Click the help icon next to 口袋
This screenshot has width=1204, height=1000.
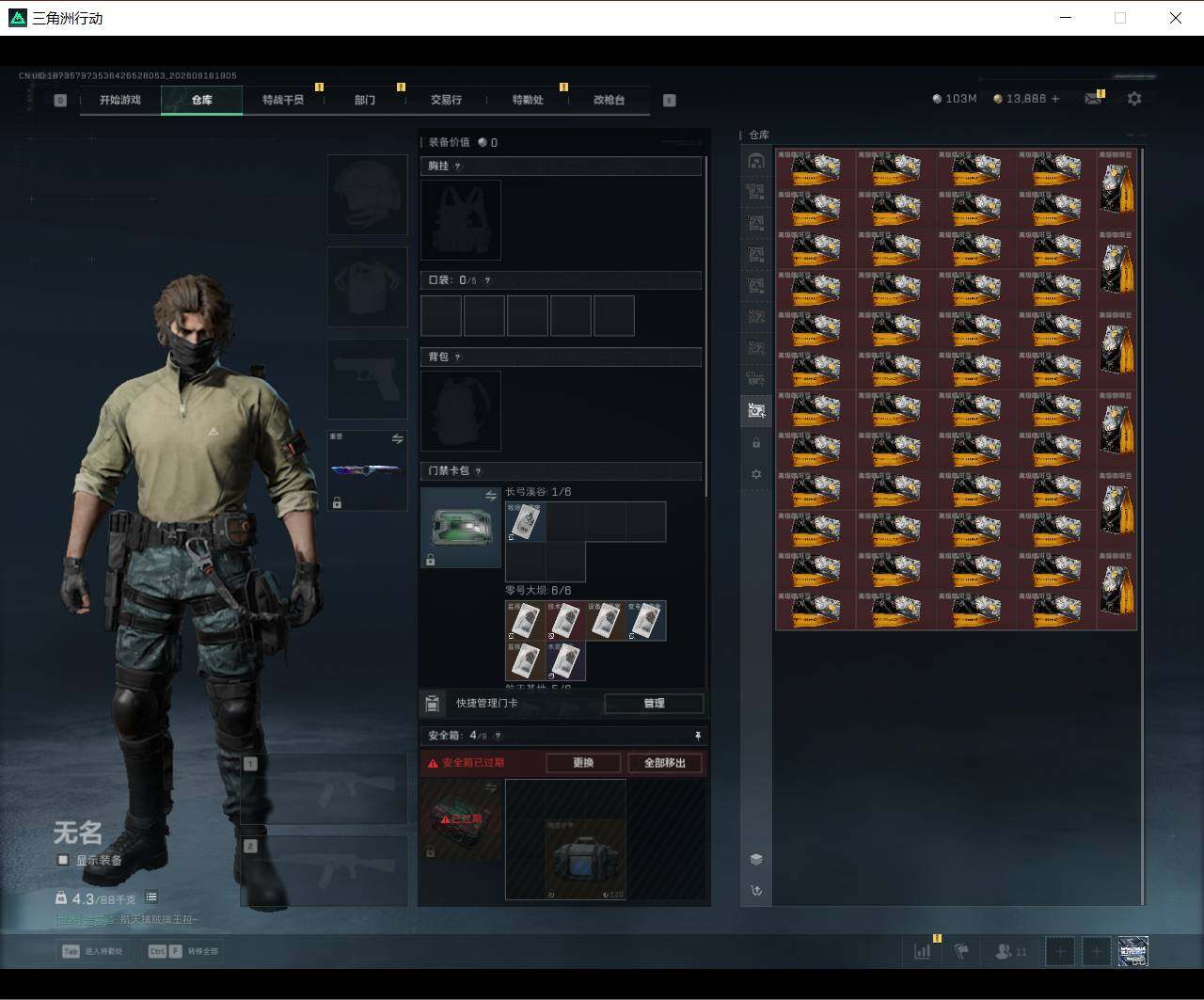tap(487, 280)
